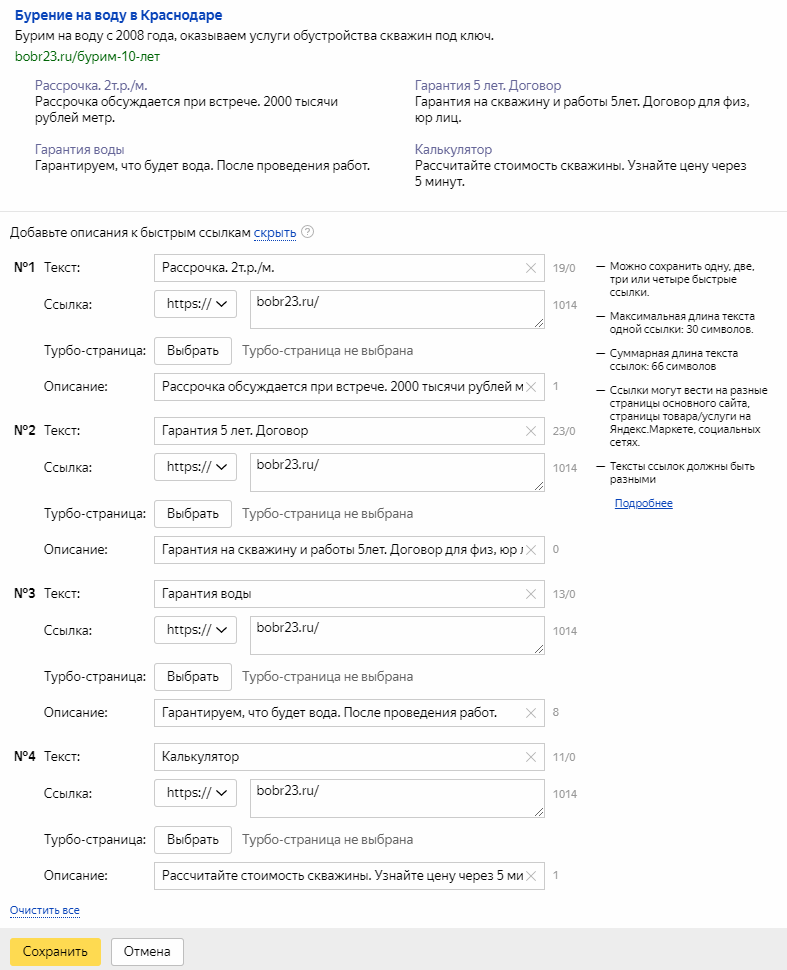Screen dimensions: 787x970
Task: Open the 'Подробнее' help link
Action: pos(643,504)
